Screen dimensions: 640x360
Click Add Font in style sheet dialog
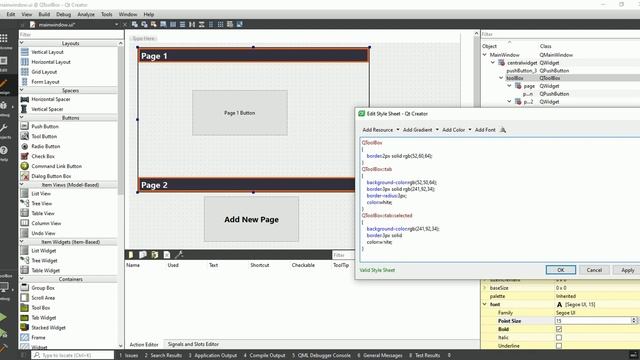tap(485, 130)
